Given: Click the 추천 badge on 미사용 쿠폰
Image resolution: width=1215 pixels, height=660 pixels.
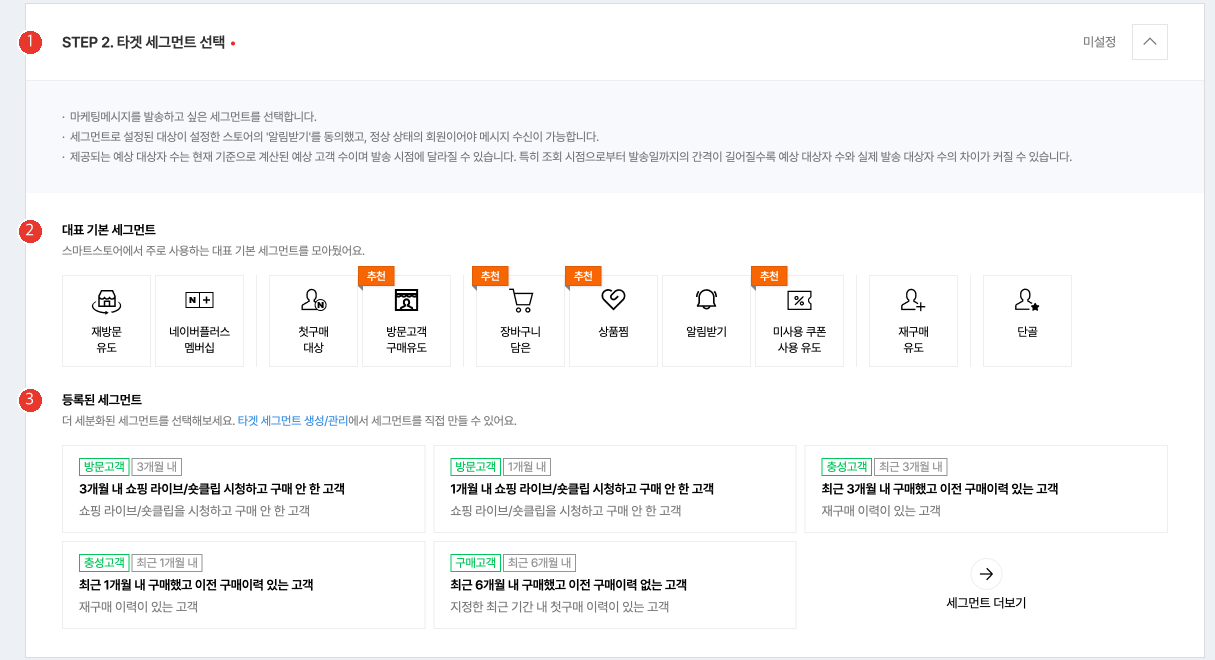Looking at the screenshot, I should (769, 275).
